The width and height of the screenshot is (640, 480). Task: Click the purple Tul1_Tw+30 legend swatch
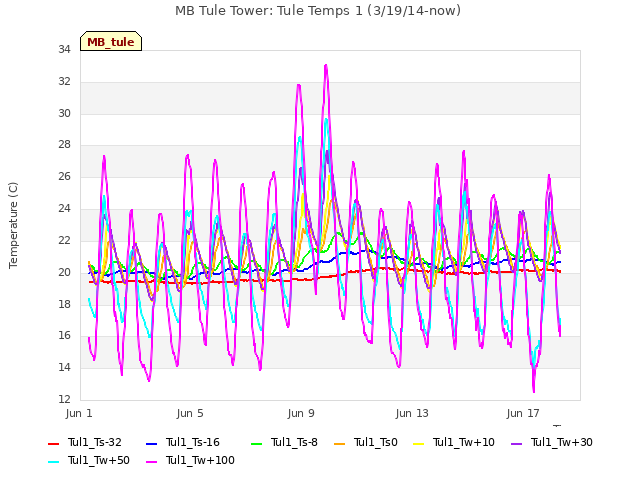[516, 444]
